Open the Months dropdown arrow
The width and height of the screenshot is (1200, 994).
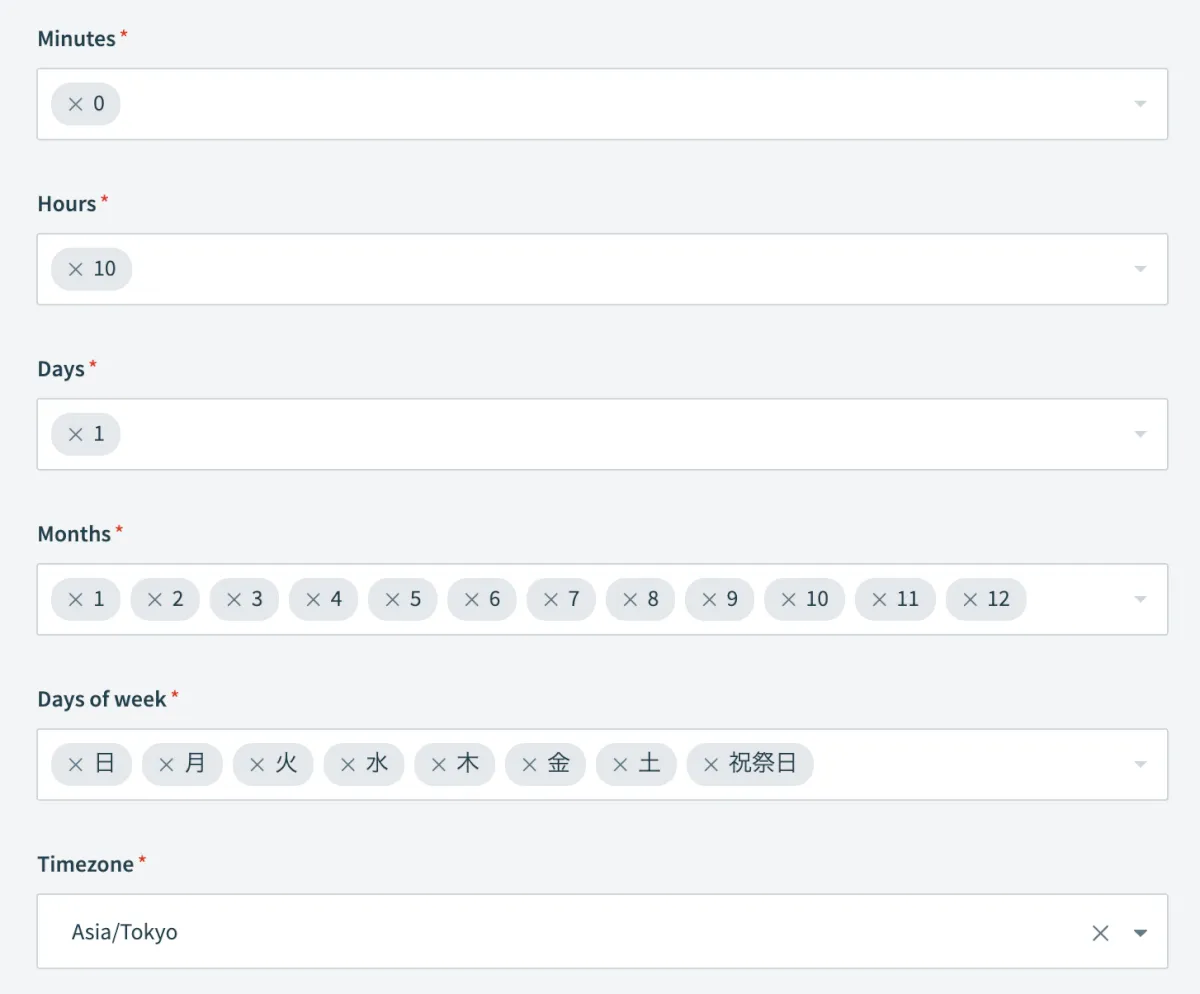point(1140,599)
